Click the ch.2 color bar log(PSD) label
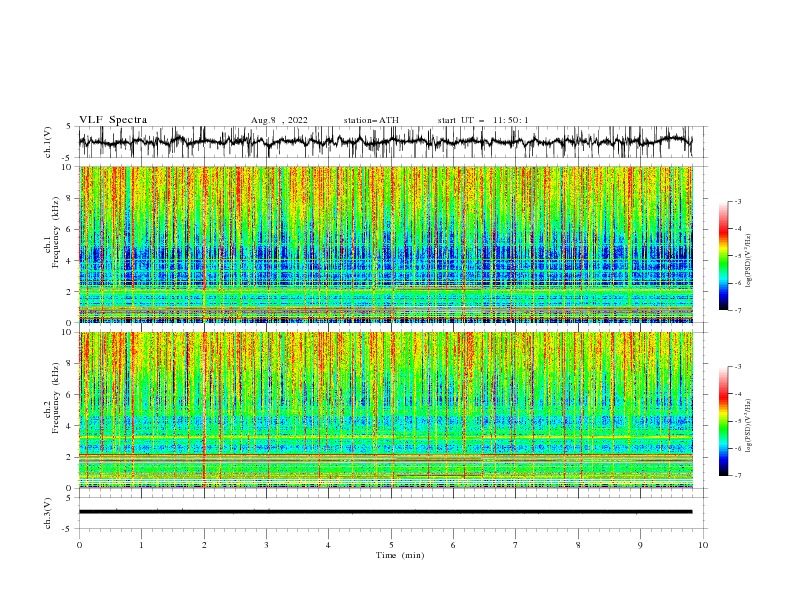This screenshot has width=792, height=612. (749, 426)
